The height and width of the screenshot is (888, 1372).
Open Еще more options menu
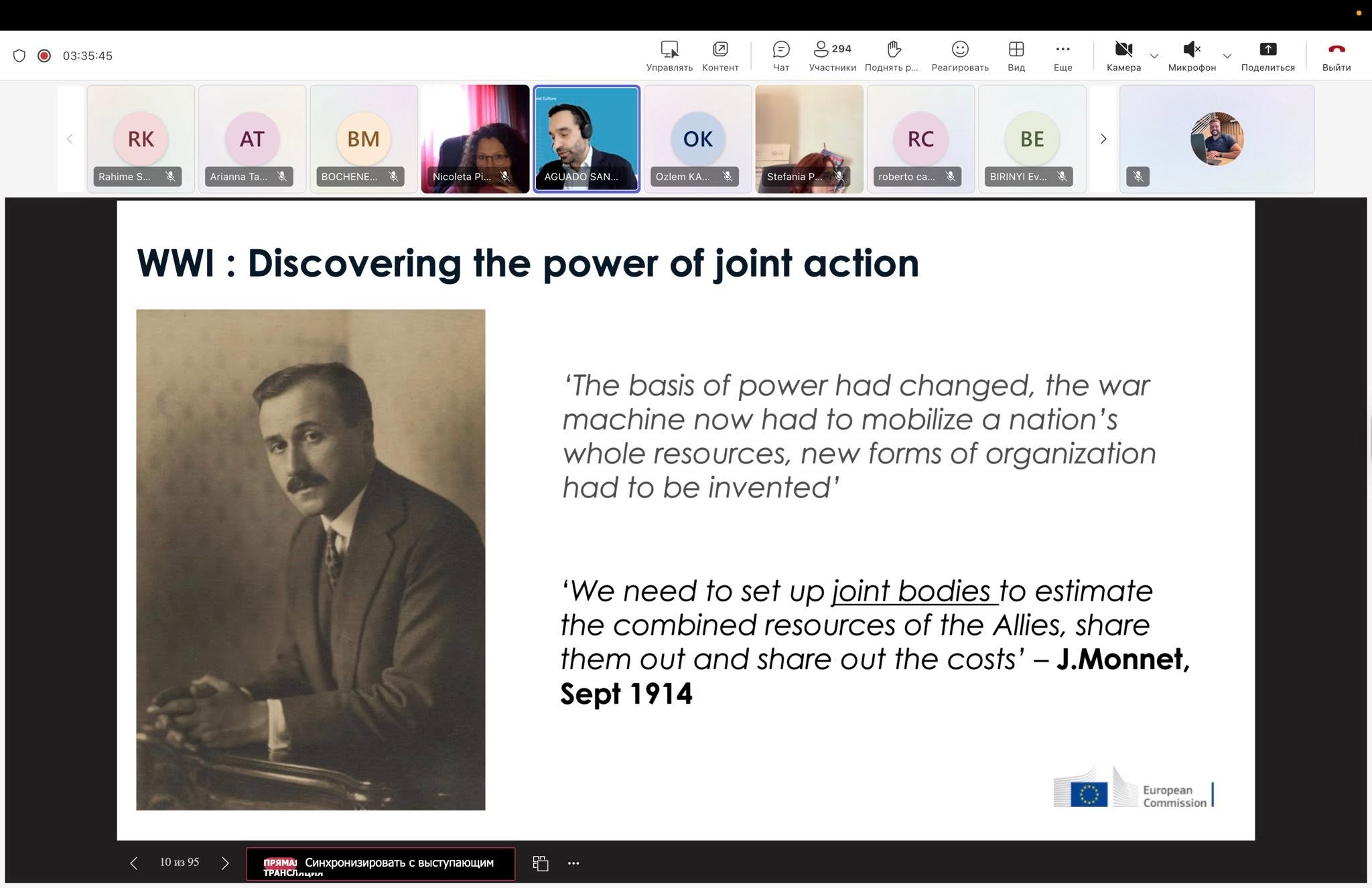point(1062,56)
